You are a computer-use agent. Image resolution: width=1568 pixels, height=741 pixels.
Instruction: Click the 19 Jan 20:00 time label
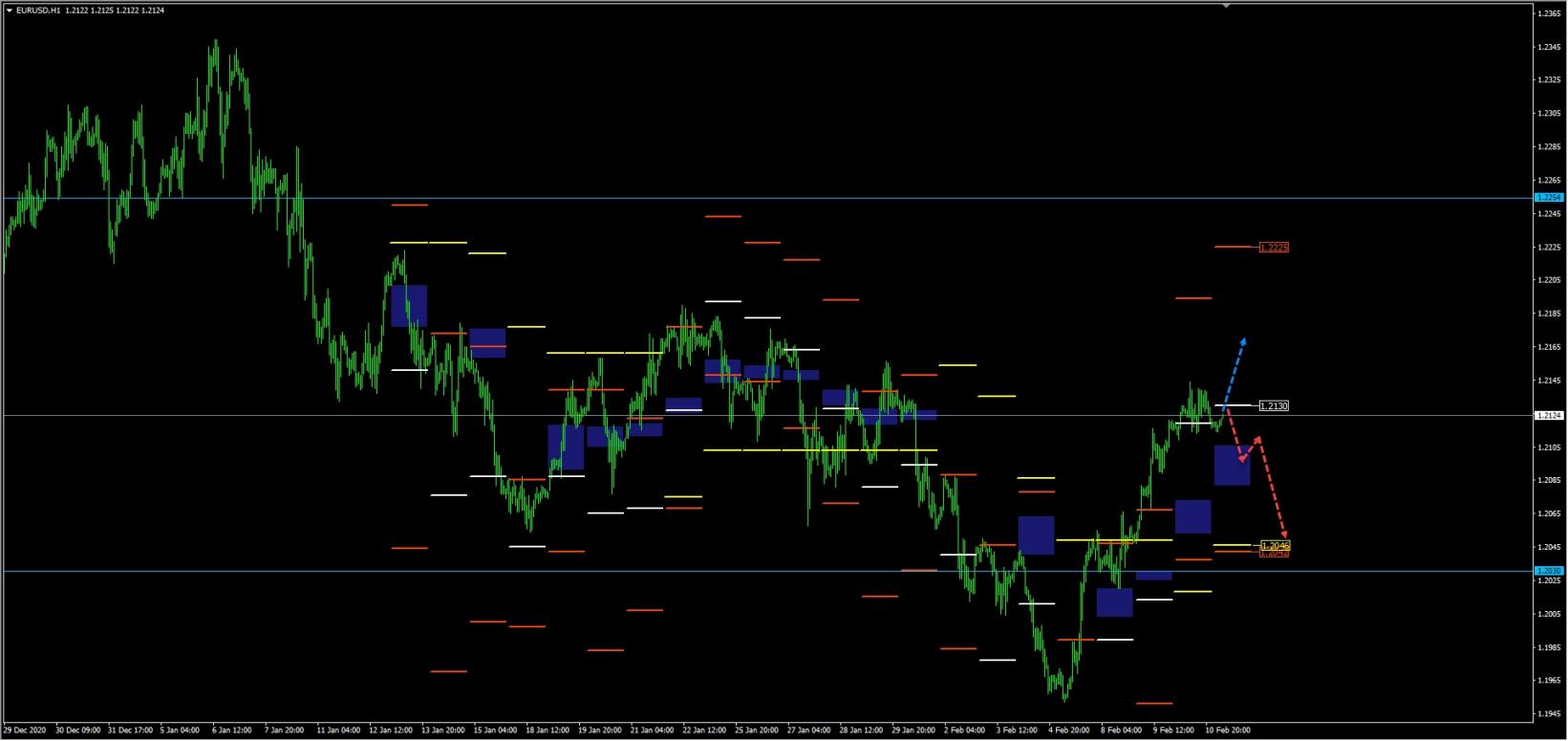(x=598, y=730)
